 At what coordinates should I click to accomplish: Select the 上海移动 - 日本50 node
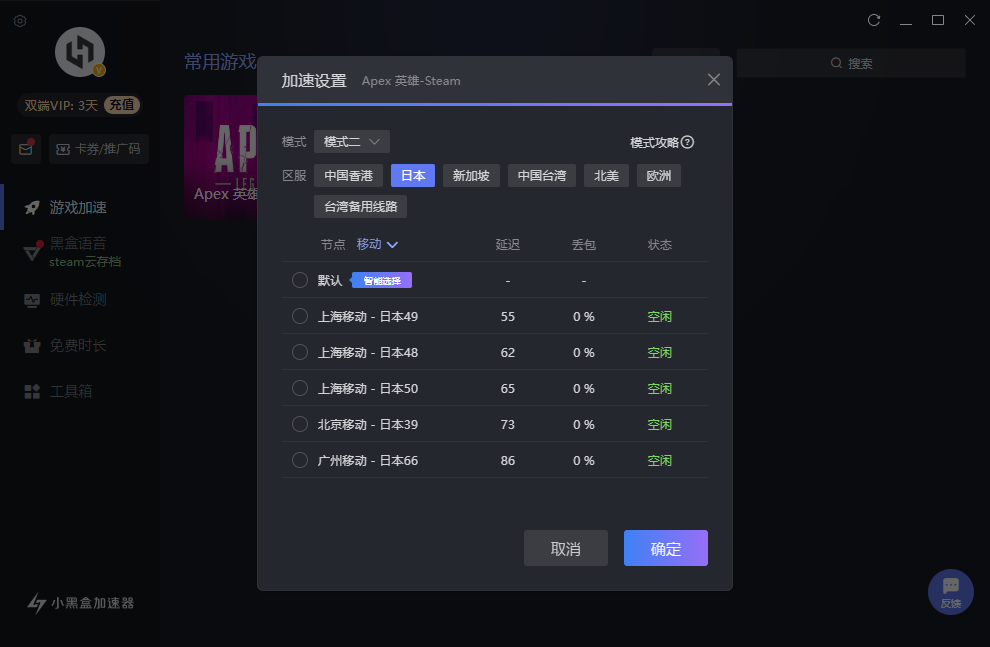[300, 388]
